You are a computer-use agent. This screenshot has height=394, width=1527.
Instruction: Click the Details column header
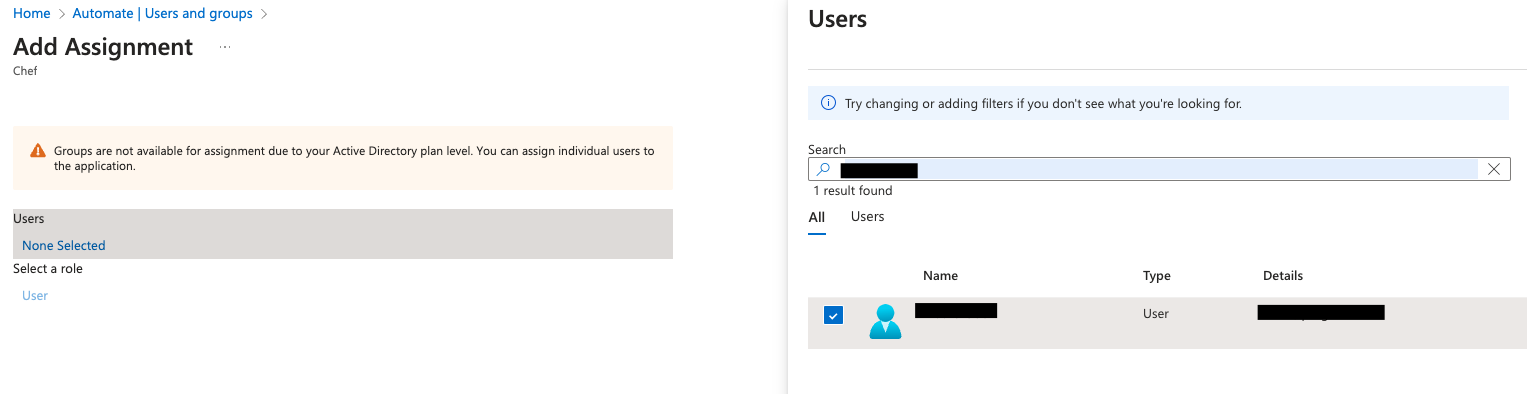(1283, 276)
